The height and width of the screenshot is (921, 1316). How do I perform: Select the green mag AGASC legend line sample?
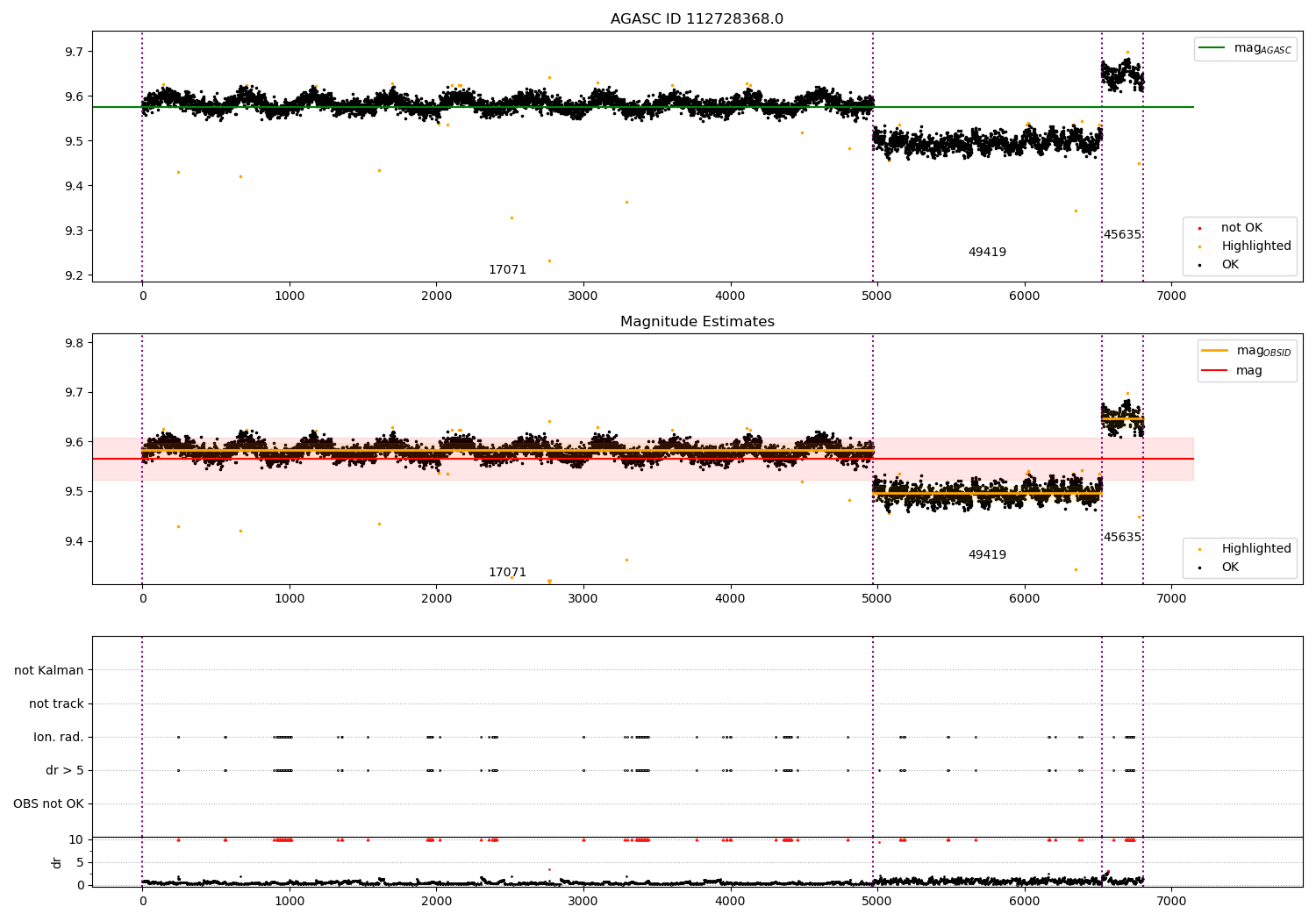point(1213,48)
